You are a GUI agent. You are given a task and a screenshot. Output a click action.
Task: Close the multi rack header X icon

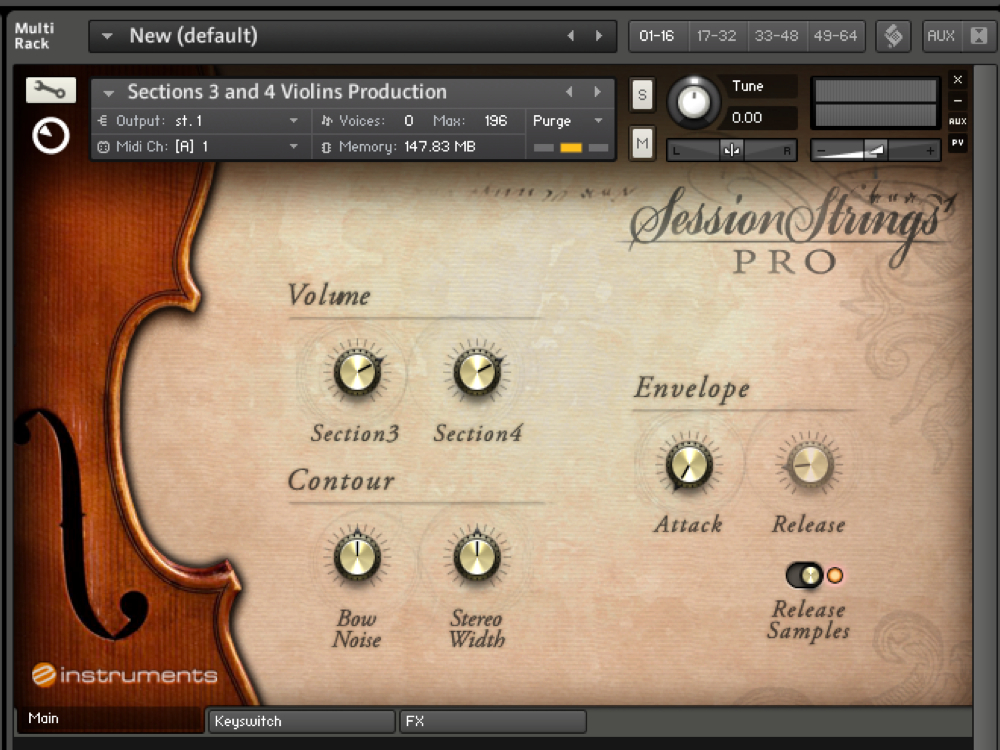tap(979, 36)
